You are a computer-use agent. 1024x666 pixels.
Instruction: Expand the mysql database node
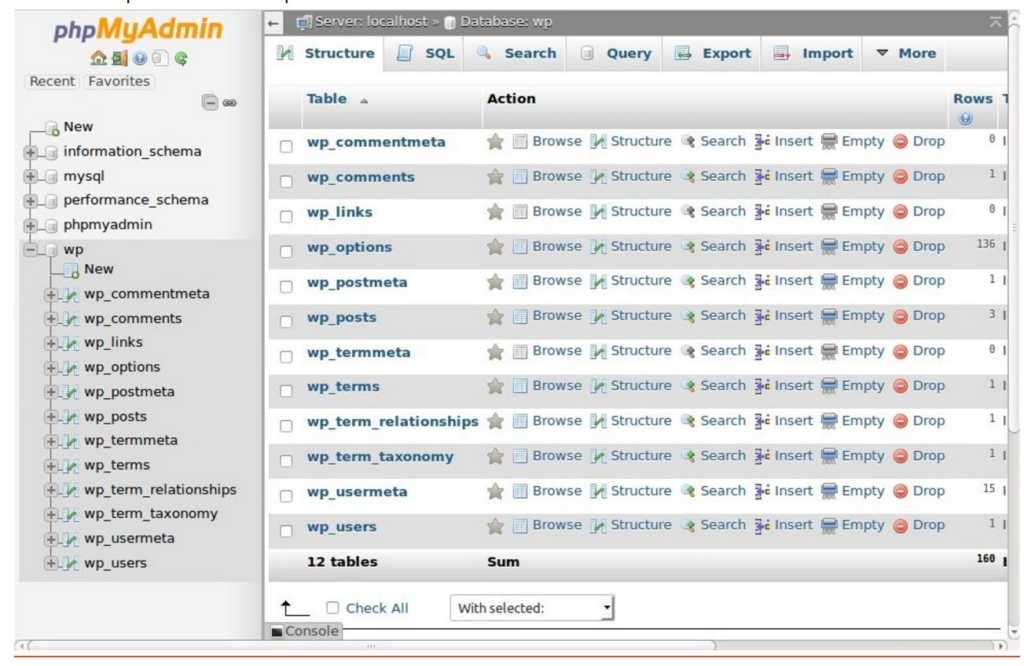30,176
